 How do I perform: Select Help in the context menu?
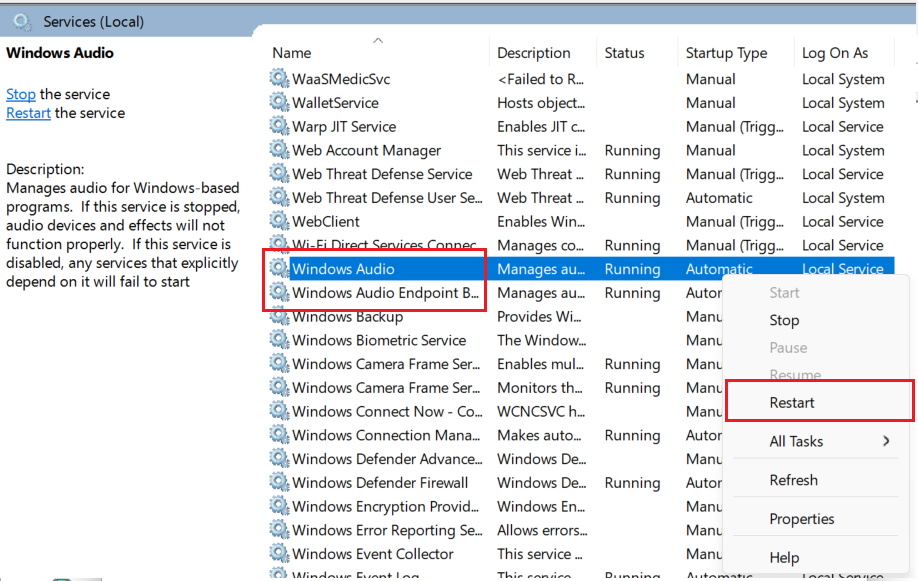coord(783,558)
